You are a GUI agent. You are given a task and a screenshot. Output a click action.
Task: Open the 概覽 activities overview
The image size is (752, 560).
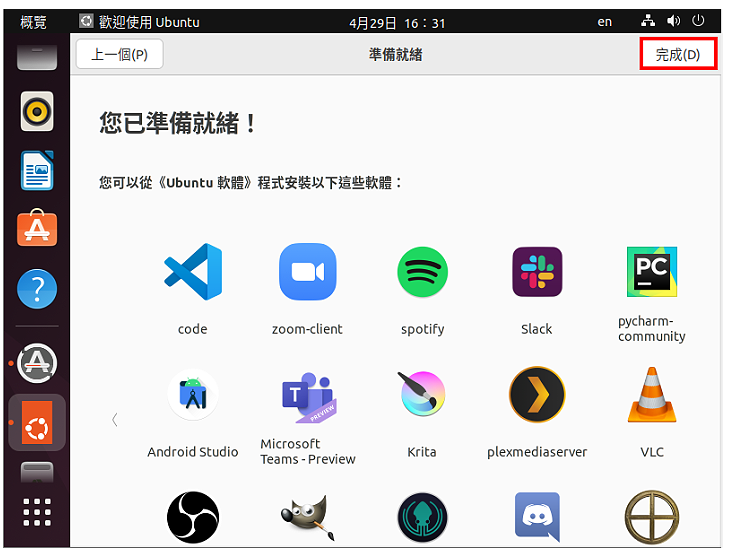coord(33,22)
